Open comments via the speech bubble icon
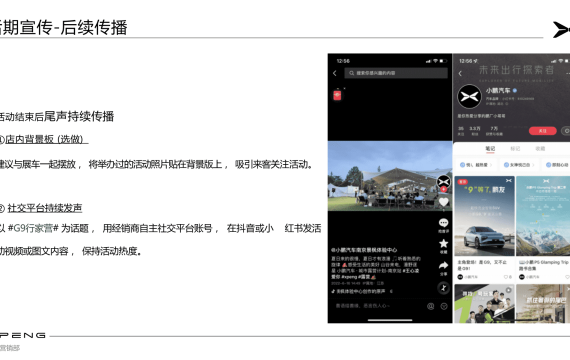Image resolution: width=570 pixels, height=360 pixels. tap(443, 223)
